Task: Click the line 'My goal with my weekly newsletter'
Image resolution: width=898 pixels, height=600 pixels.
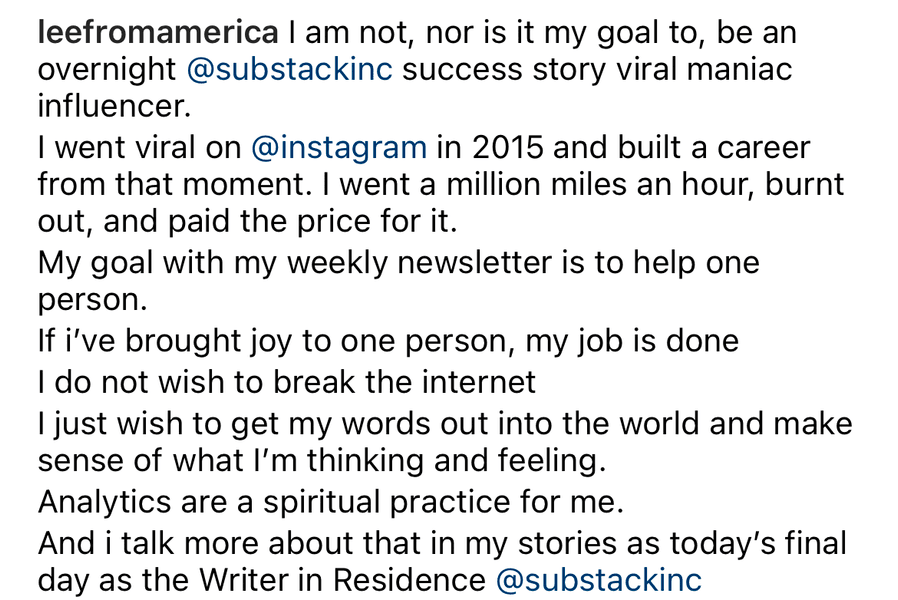Action: (399, 263)
